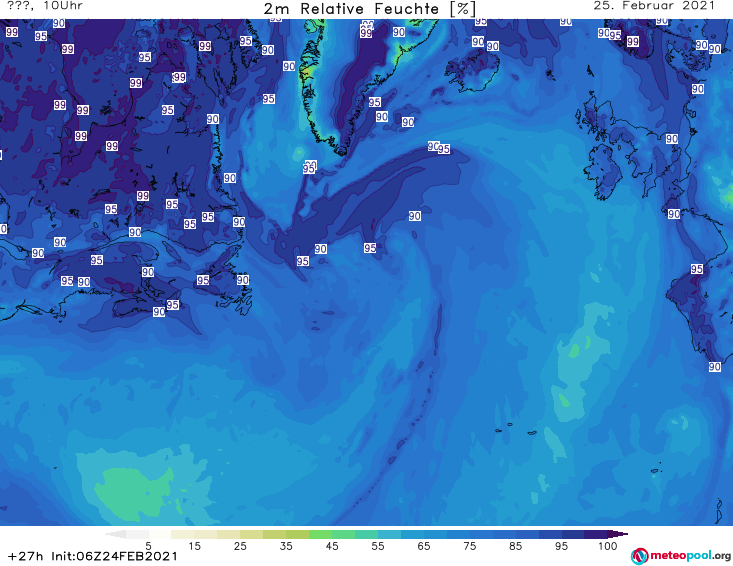Click the colorbar tick label '100'
Viewport: 733px width, 566px height.
tap(608, 546)
